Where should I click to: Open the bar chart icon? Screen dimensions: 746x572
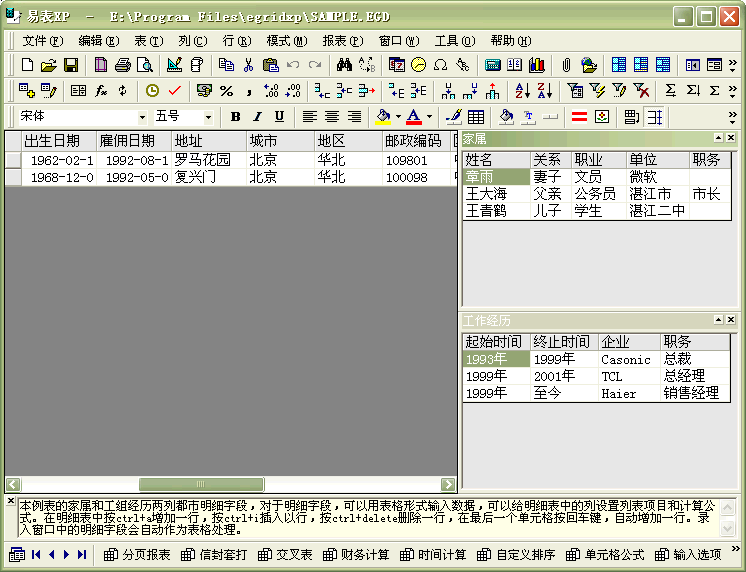537,65
